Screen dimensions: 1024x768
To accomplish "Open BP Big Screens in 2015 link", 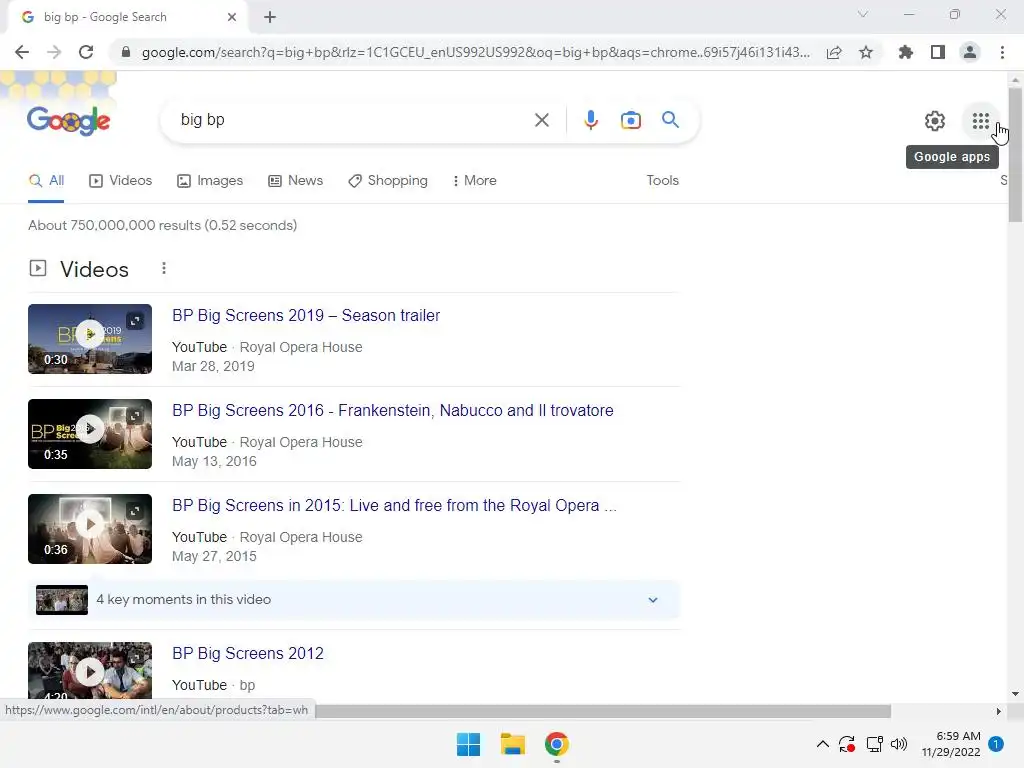I will coord(394,505).
